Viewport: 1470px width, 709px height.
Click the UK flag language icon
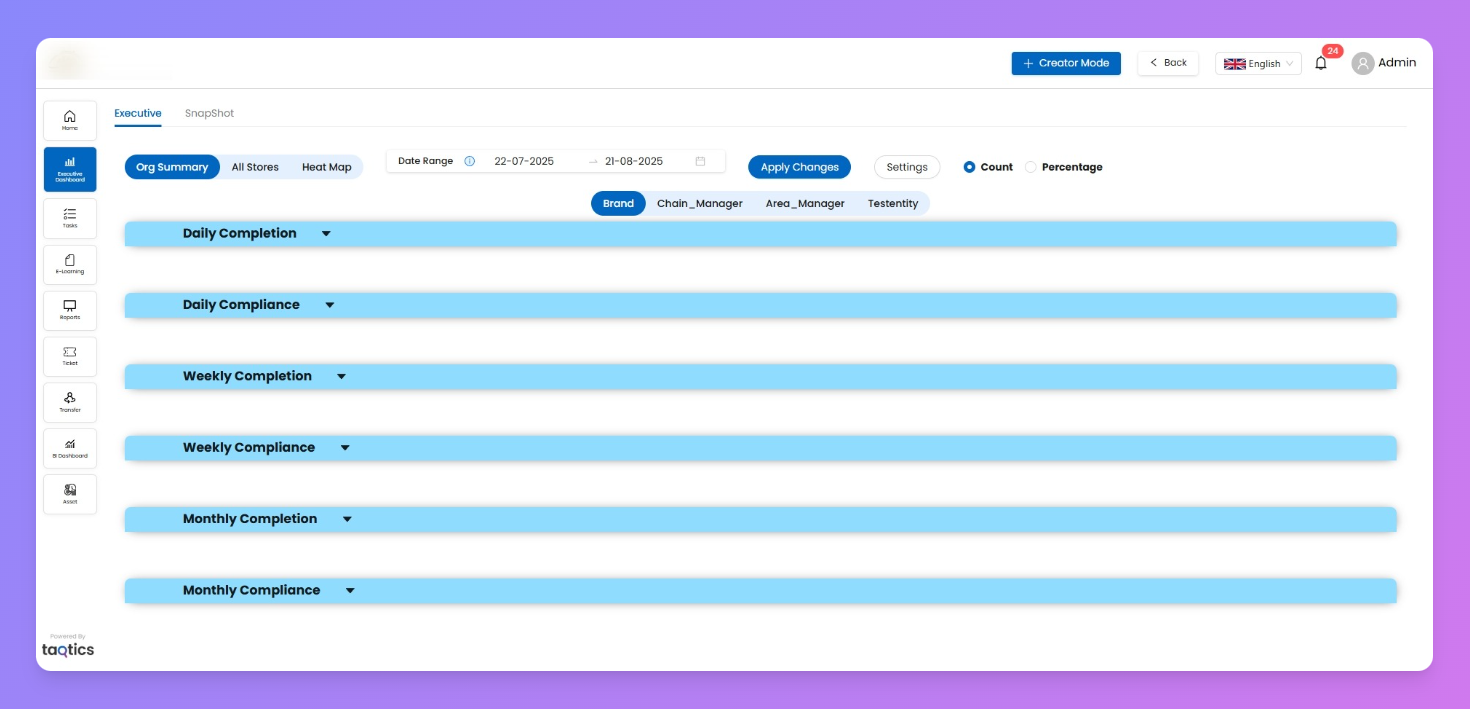[x=1235, y=63]
